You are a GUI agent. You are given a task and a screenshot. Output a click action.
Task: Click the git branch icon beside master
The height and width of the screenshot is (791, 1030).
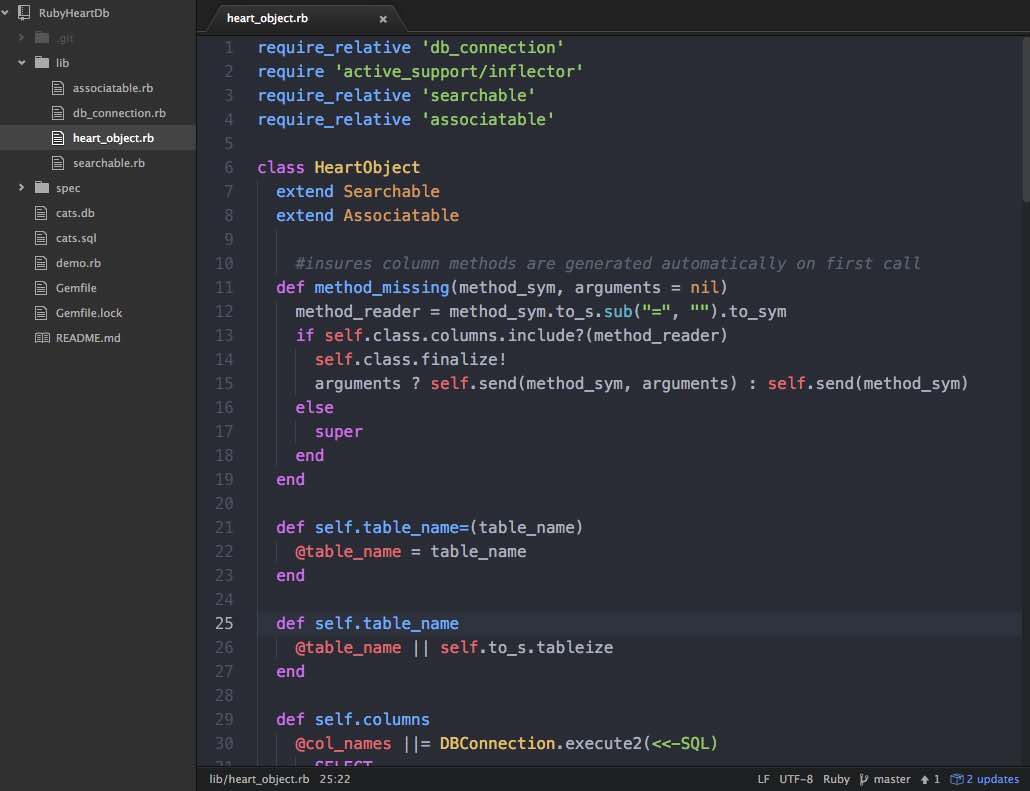click(x=862, y=779)
